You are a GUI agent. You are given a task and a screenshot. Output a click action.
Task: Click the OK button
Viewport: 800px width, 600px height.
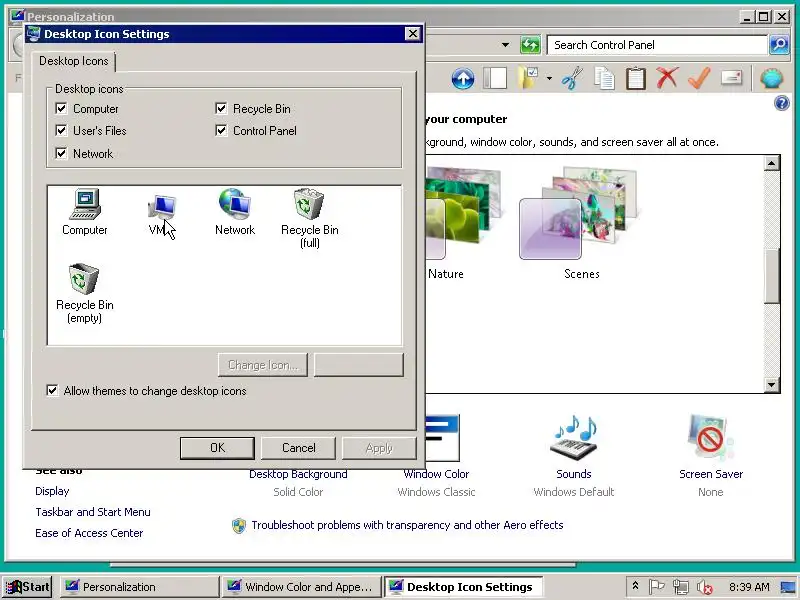tap(217, 448)
